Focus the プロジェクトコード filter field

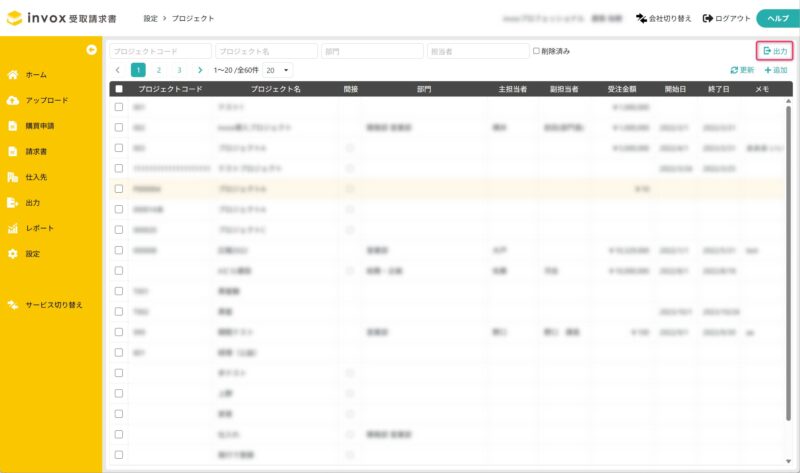pos(160,51)
